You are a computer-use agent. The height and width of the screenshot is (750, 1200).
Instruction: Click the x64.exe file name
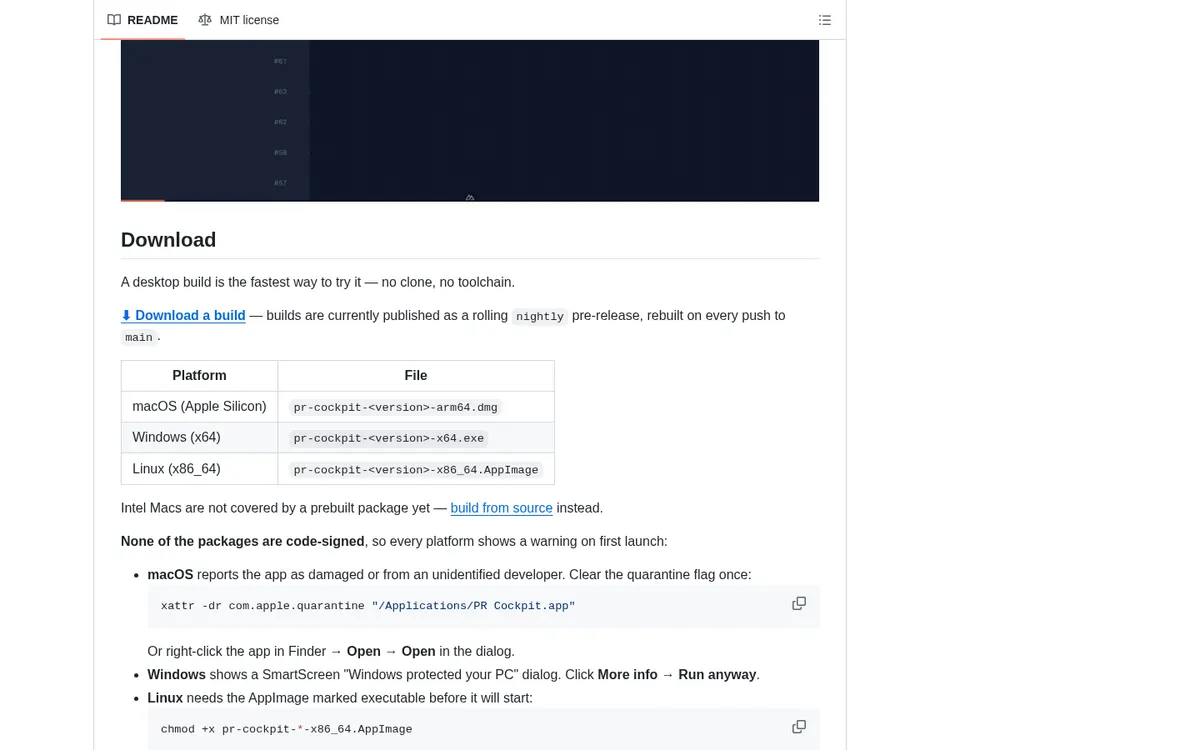pyautogui.click(x=389, y=439)
